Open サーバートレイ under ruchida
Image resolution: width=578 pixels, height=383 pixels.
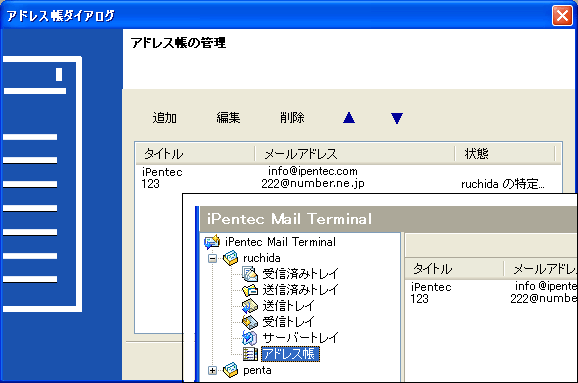point(300,338)
